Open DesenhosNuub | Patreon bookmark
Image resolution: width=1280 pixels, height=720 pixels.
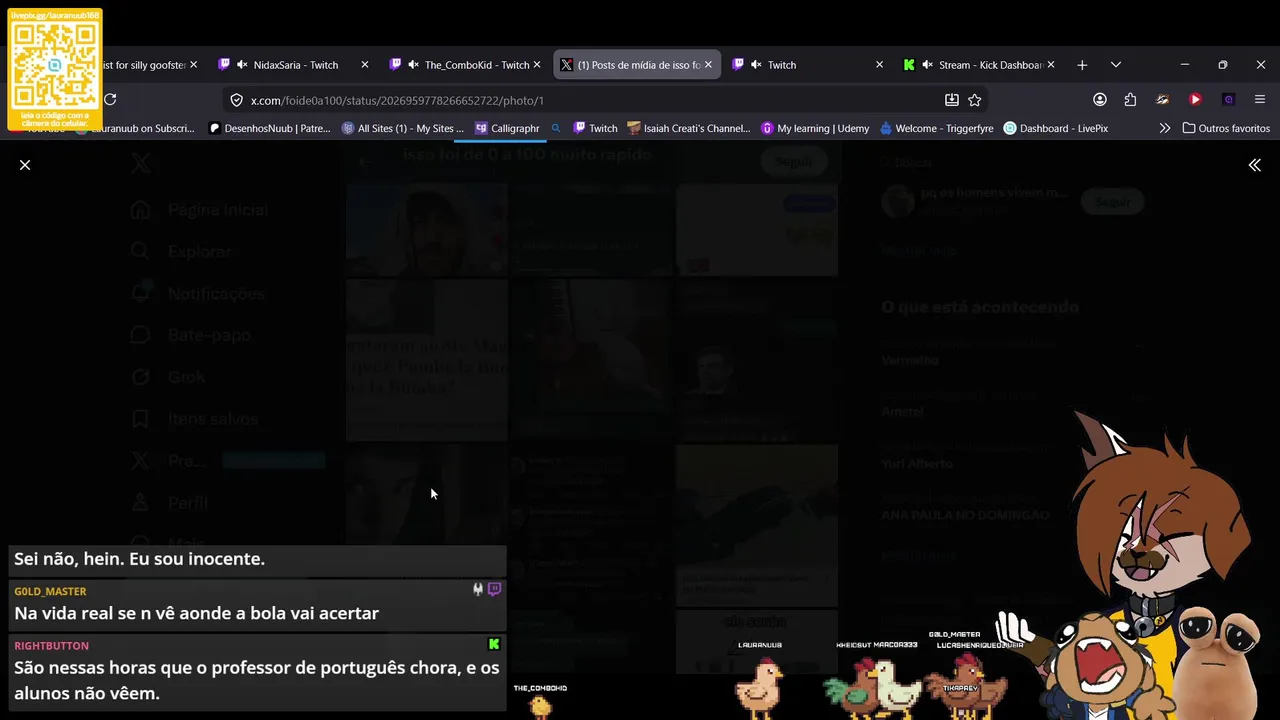[270, 128]
